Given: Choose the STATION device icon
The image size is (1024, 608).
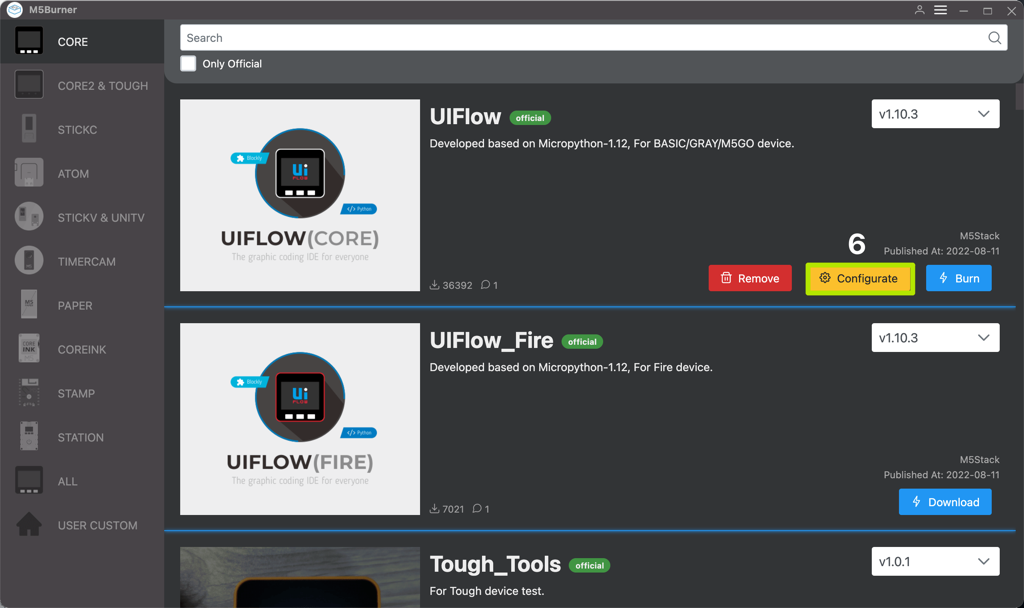Looking at the screenshot, I should tap(29, 436).
